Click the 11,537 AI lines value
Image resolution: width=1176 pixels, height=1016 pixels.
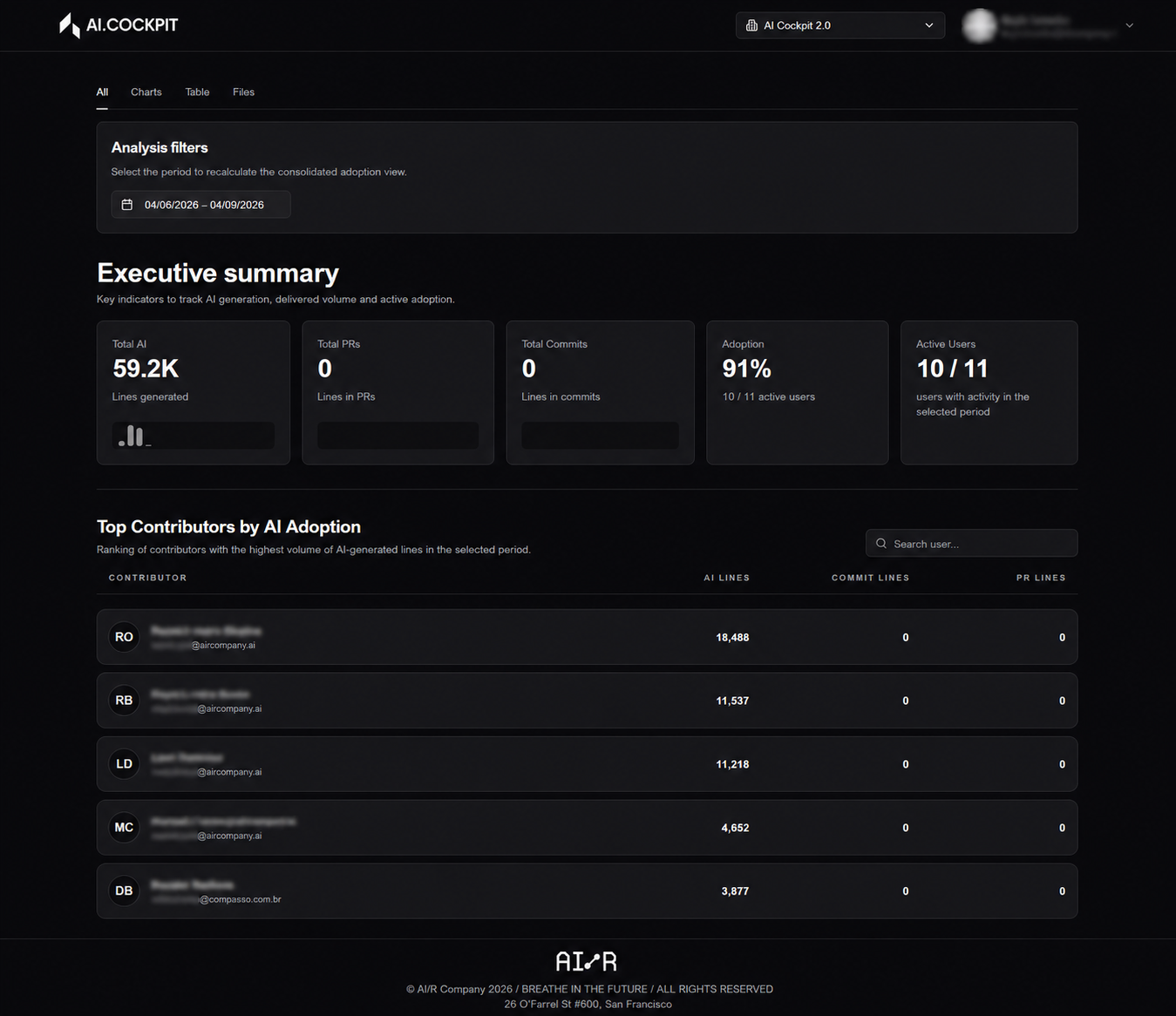click(x=732, y=701)
